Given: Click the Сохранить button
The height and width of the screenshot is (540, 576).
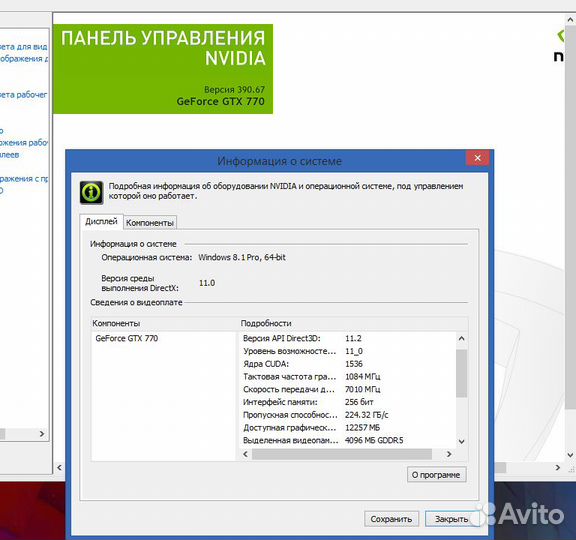Looking at the screenshot, I should coord(391,519).
